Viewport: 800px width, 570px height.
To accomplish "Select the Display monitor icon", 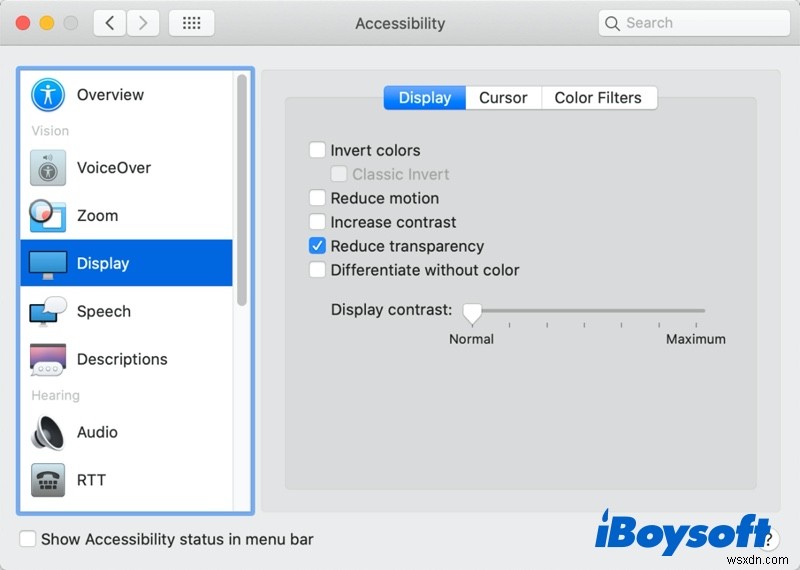I will 48,264.
